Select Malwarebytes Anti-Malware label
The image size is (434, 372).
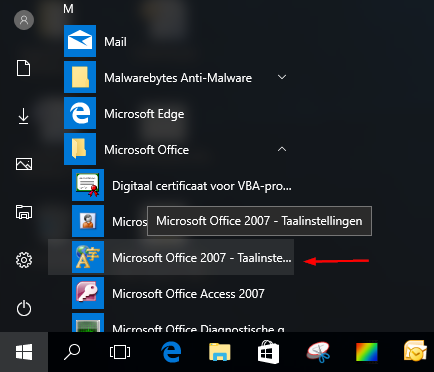[178, 78]
